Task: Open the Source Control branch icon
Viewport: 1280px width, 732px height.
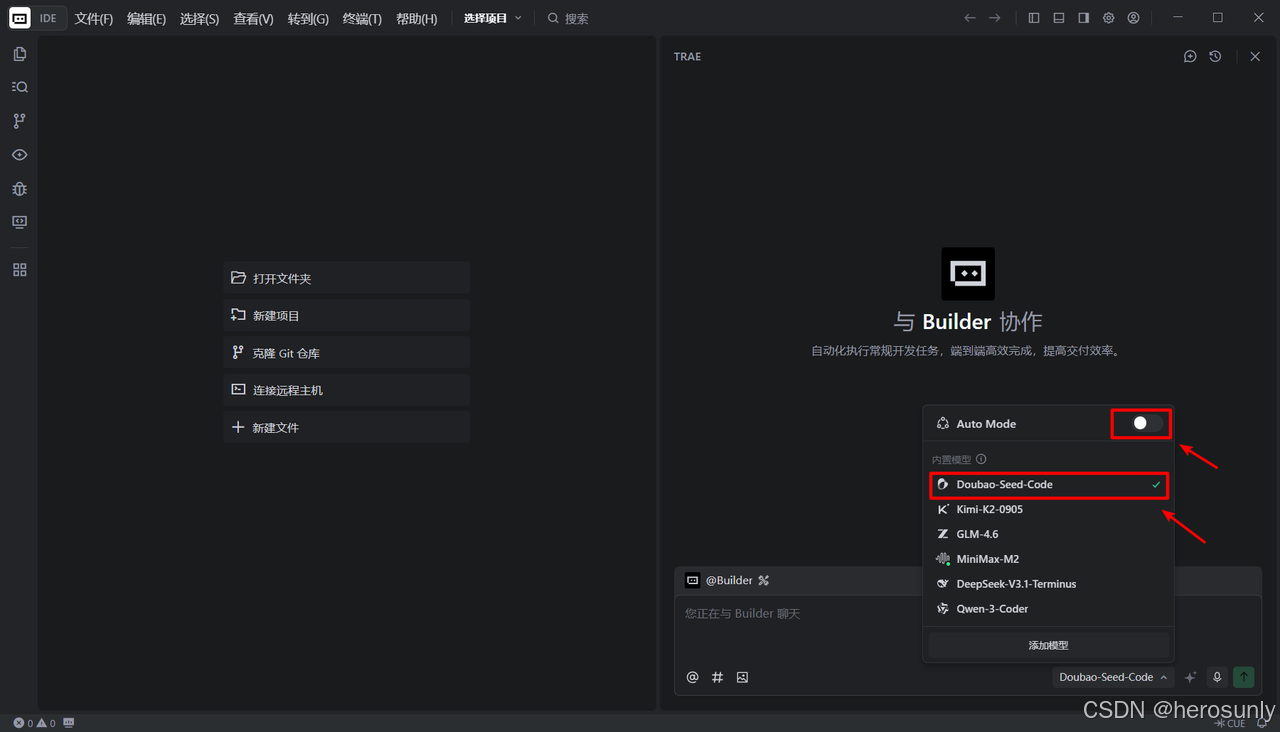Action: [19, 121]
